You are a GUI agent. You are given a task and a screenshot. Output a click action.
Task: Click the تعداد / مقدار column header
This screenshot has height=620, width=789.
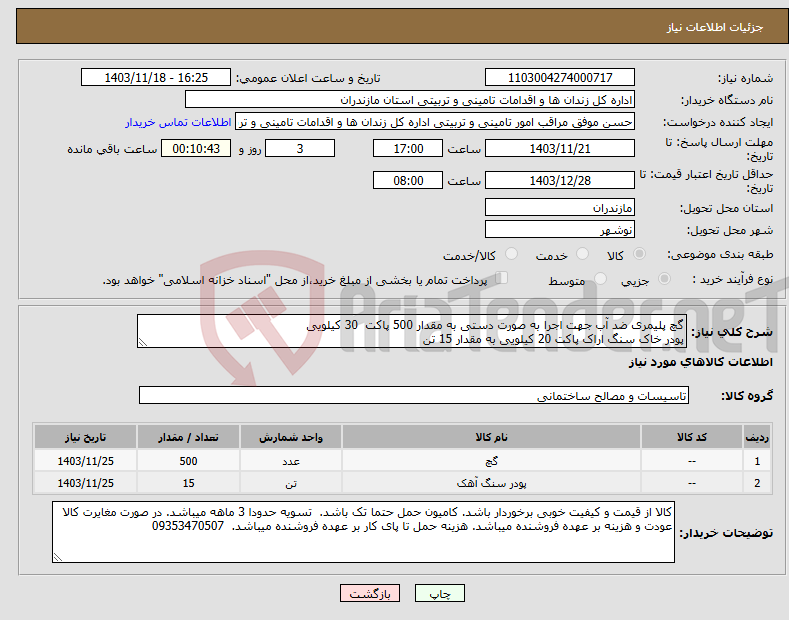click(x=188, y=437)
